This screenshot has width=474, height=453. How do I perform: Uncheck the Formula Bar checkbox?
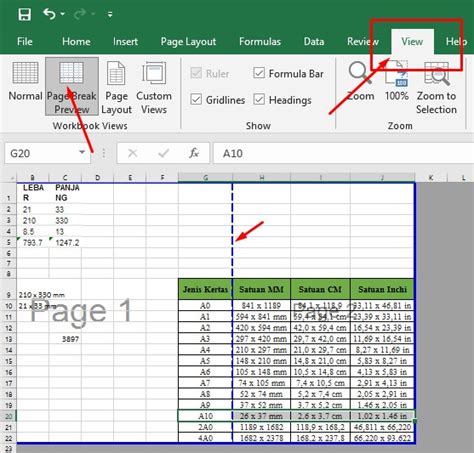point(259,73)
